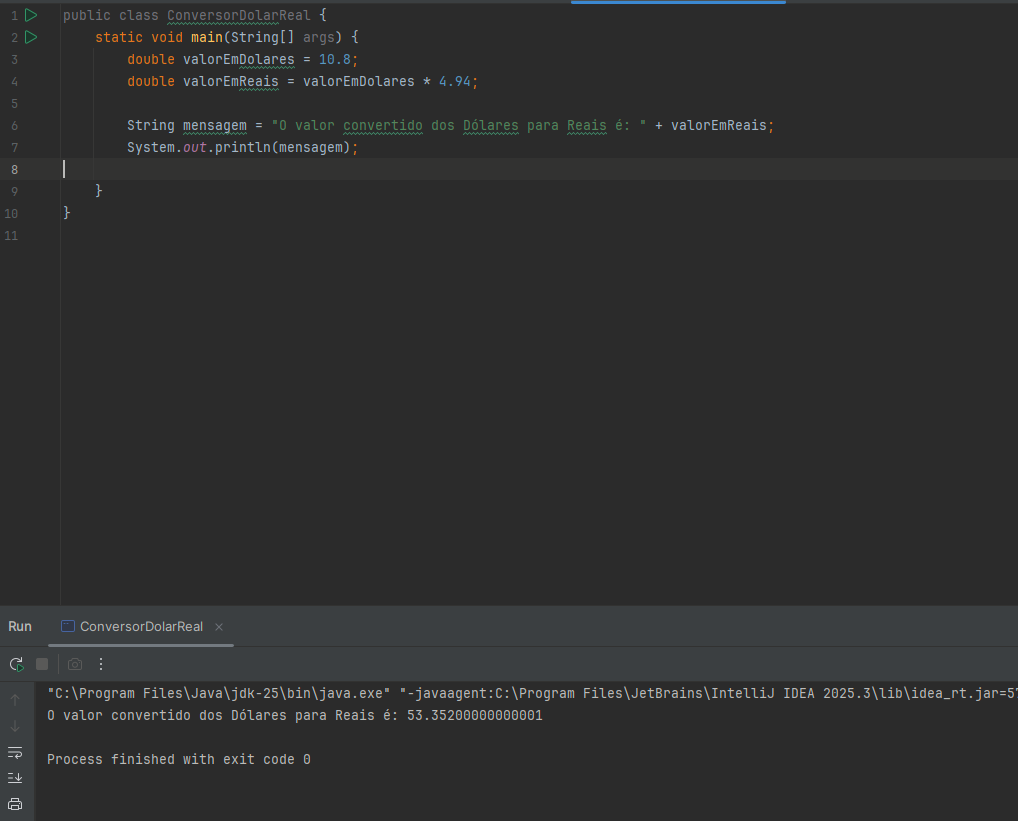This screenshot has width=1018, height=821.
Task: Click line number 11 in gutter
Action: [x=11, y=236]
